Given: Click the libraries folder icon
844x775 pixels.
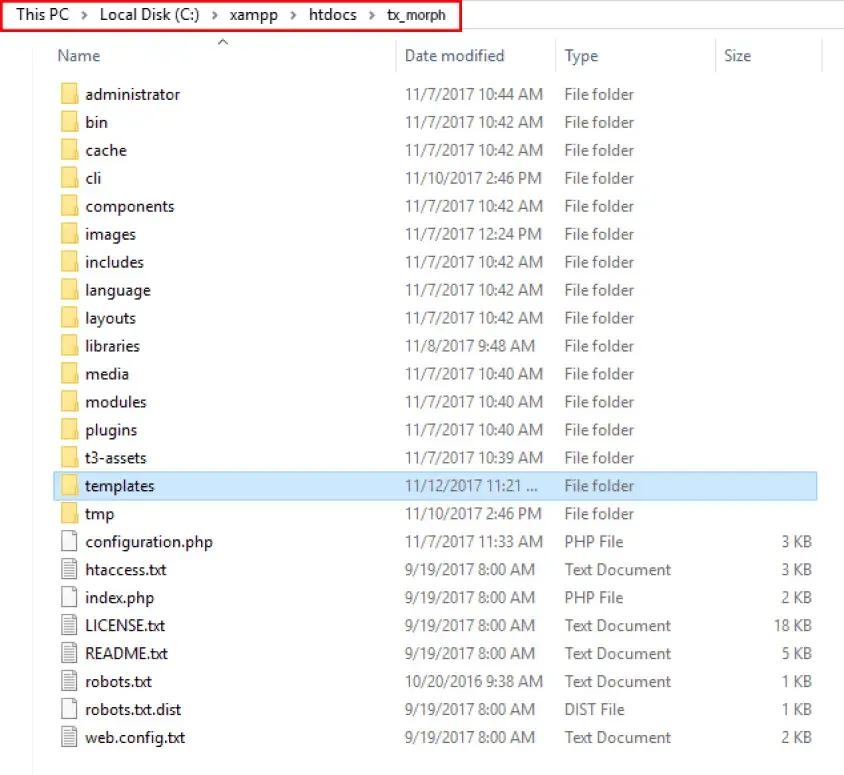Looking at the screenshot, I should coord(69,346).
